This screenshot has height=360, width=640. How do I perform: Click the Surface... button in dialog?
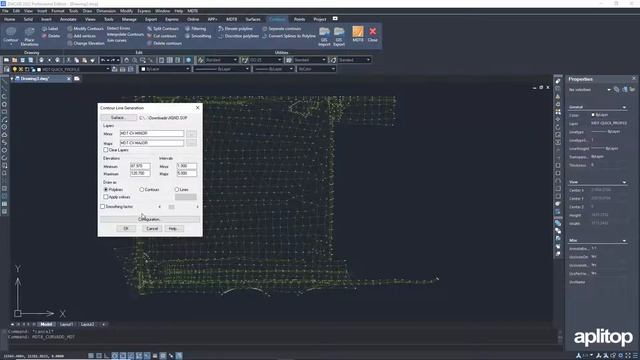coord(119,118)
